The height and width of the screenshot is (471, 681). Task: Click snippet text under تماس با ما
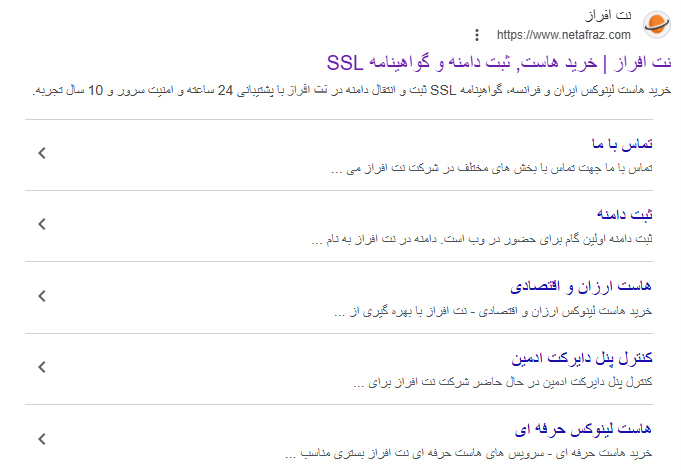pyautogui.click(x=492, y=168)
